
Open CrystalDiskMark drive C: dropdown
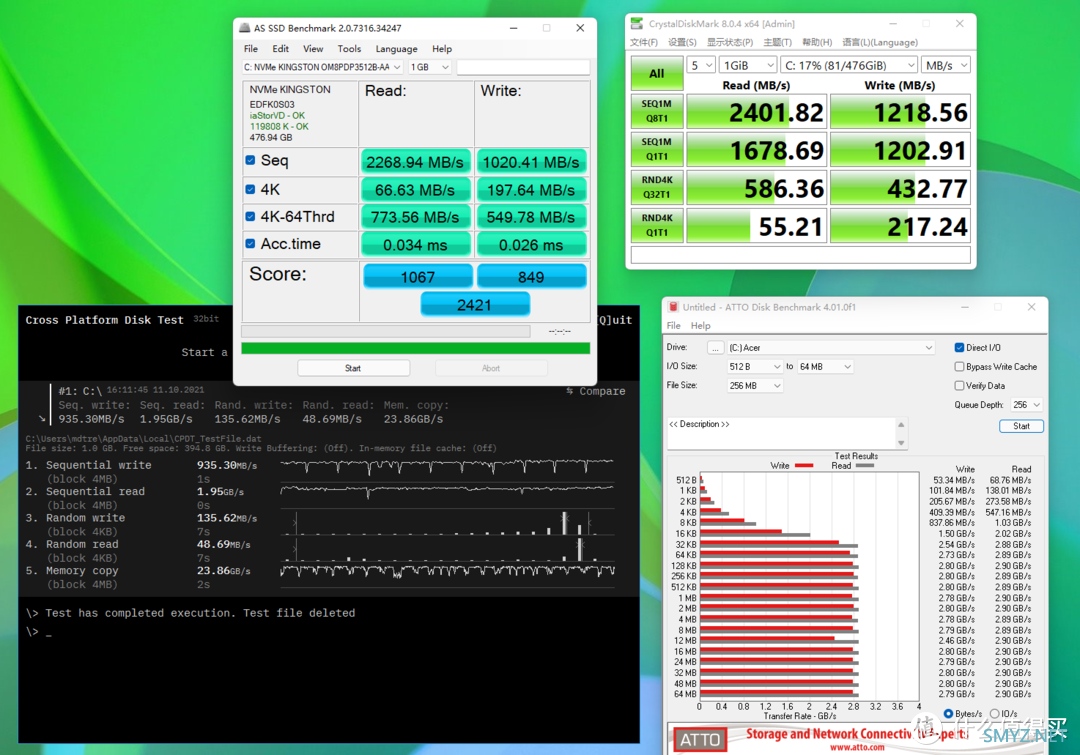tap(849, 65)
